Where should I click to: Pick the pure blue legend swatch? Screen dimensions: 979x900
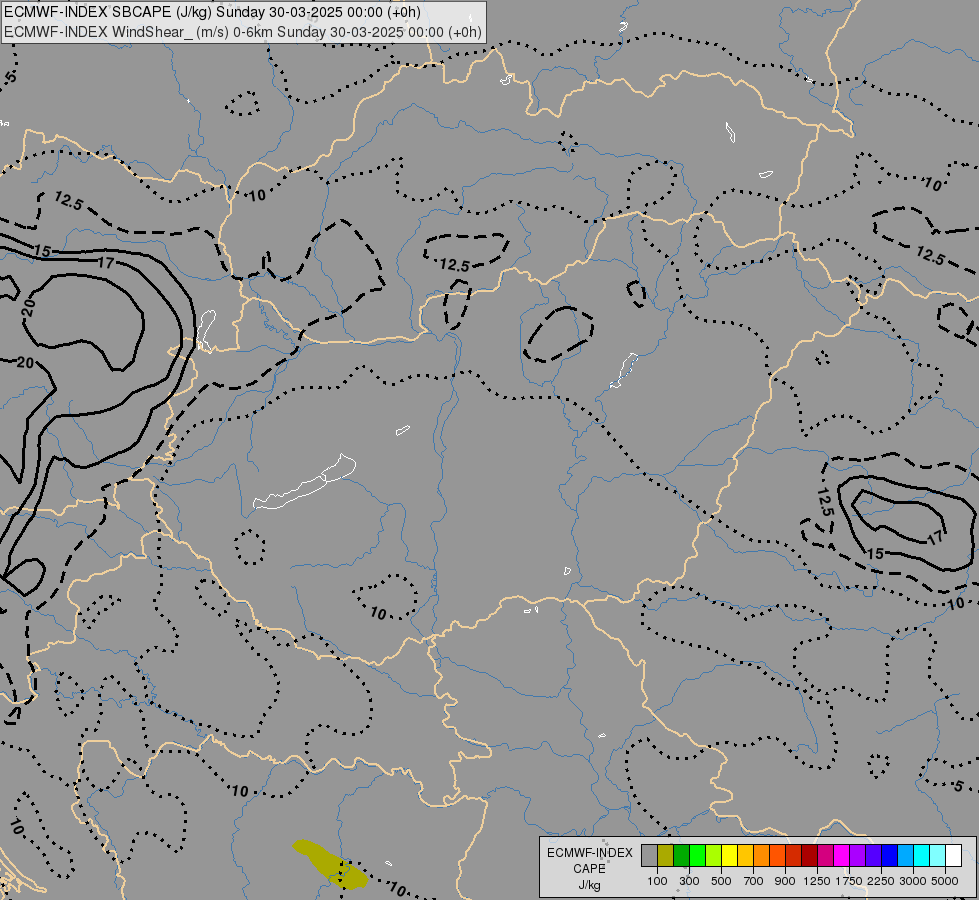pyautogui.click(x=889, y=855)
